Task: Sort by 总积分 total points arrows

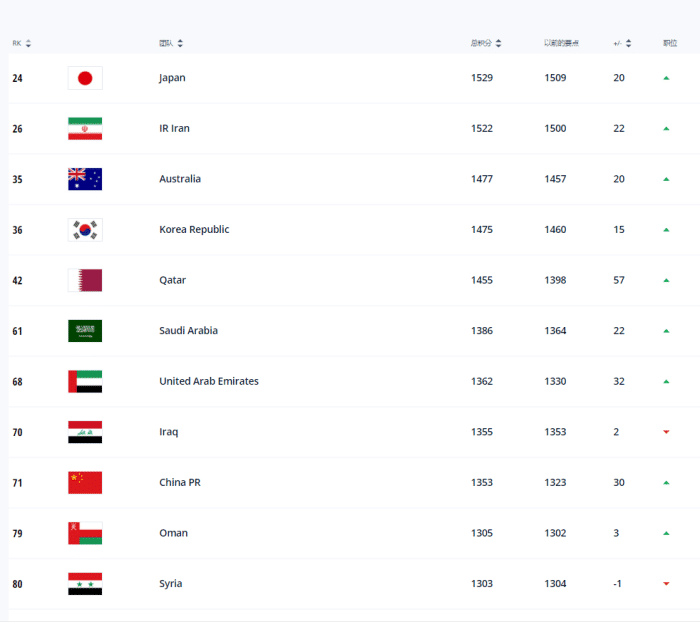Action: click(498, 43)
